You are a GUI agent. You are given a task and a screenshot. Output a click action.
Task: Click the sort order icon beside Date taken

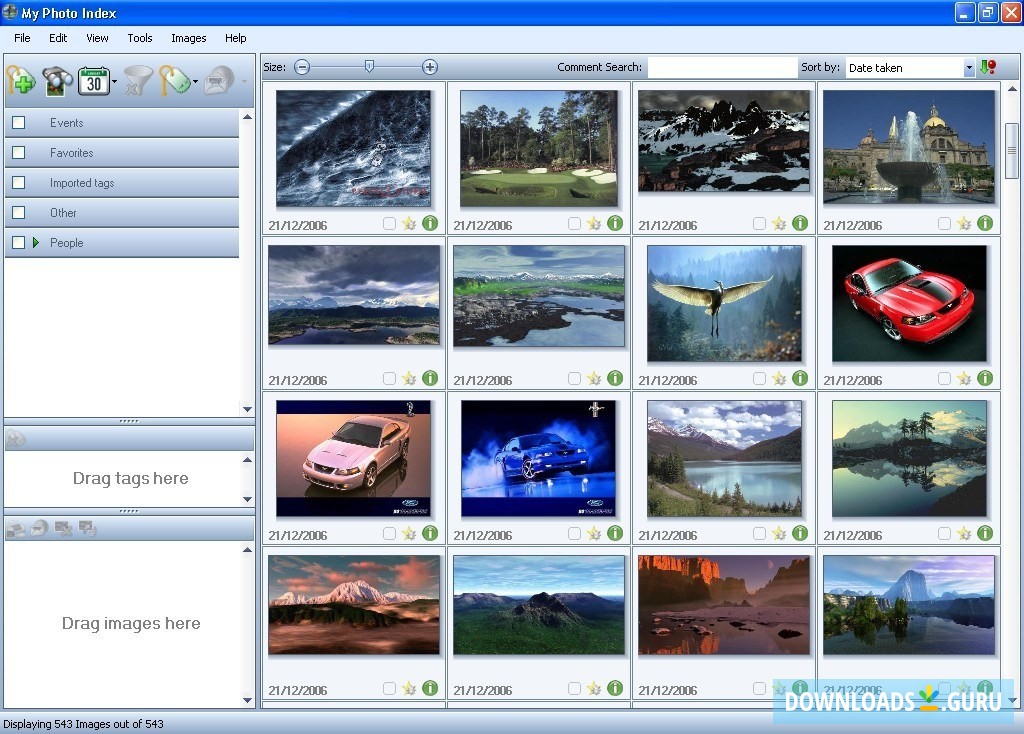click(990, 67)
